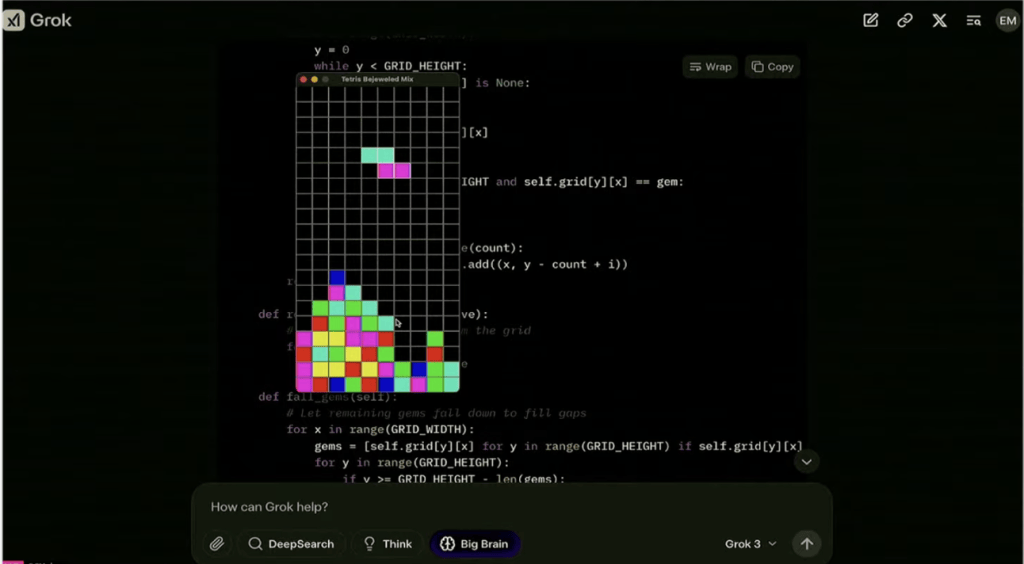Image resolution: width=1024 pixels, height=564 pixels.
Task: Send message with up-arrow button
Action: [806, 544]
